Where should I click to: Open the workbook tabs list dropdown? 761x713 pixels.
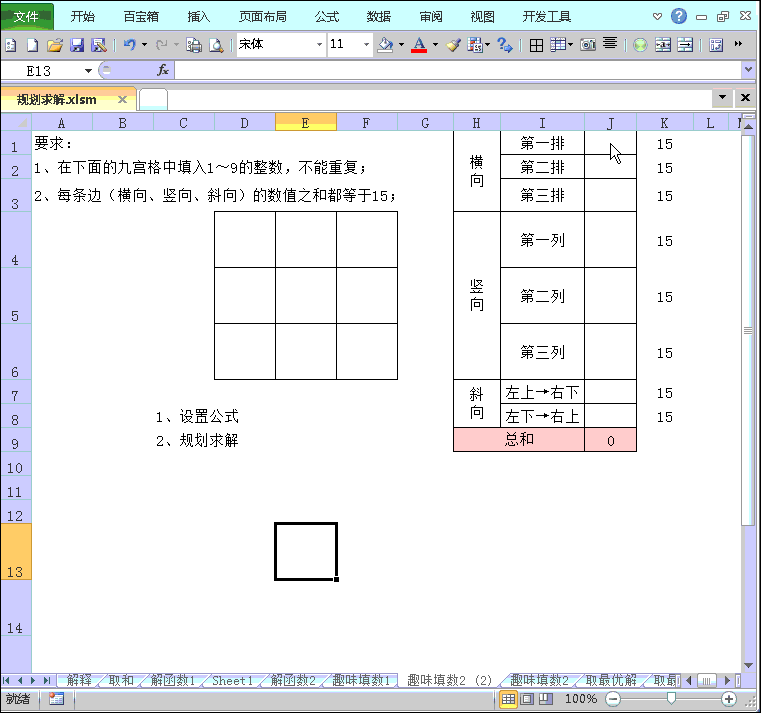pos(722,98)
